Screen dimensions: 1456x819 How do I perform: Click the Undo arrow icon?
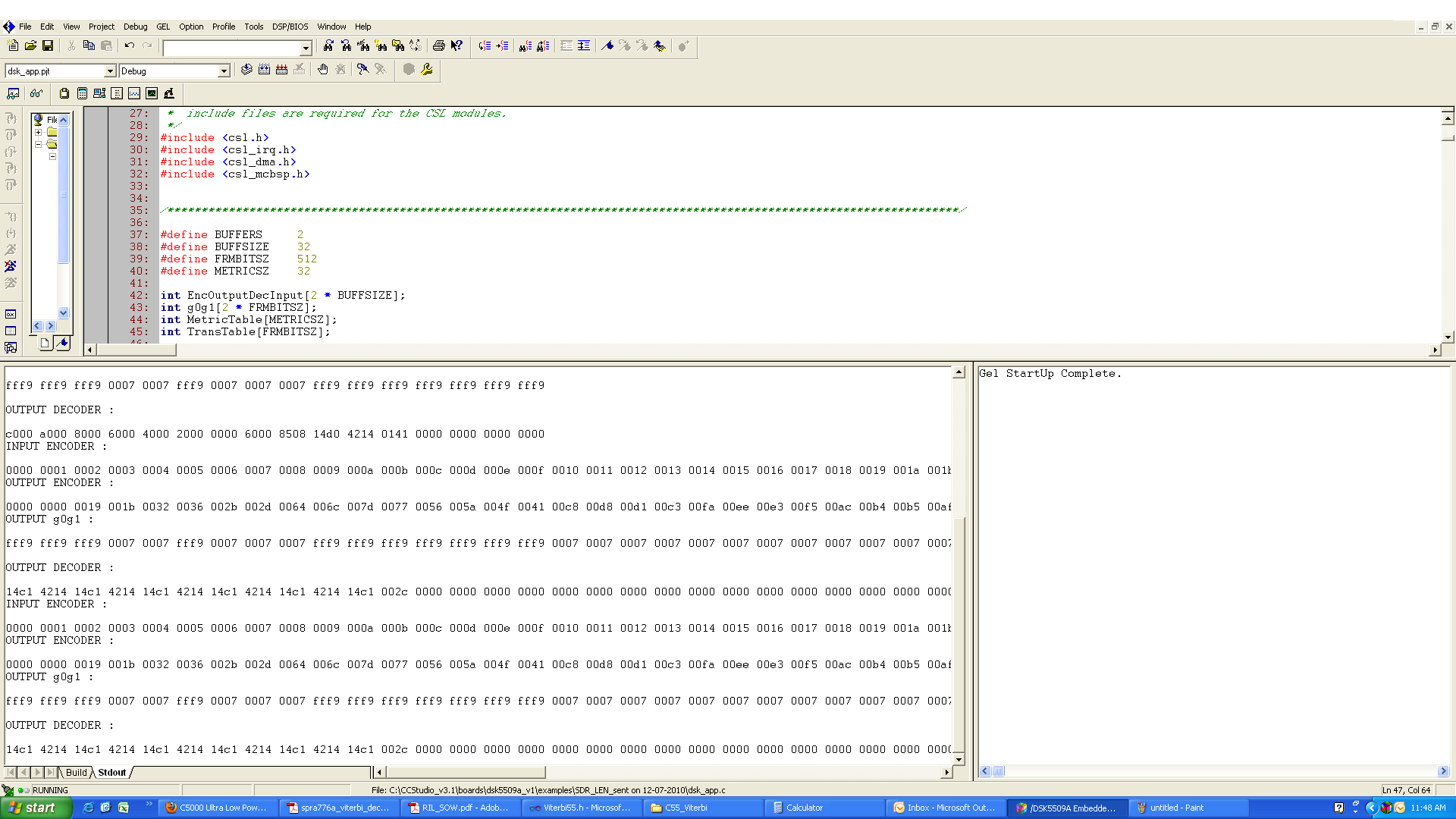click(x=130, y=46)
